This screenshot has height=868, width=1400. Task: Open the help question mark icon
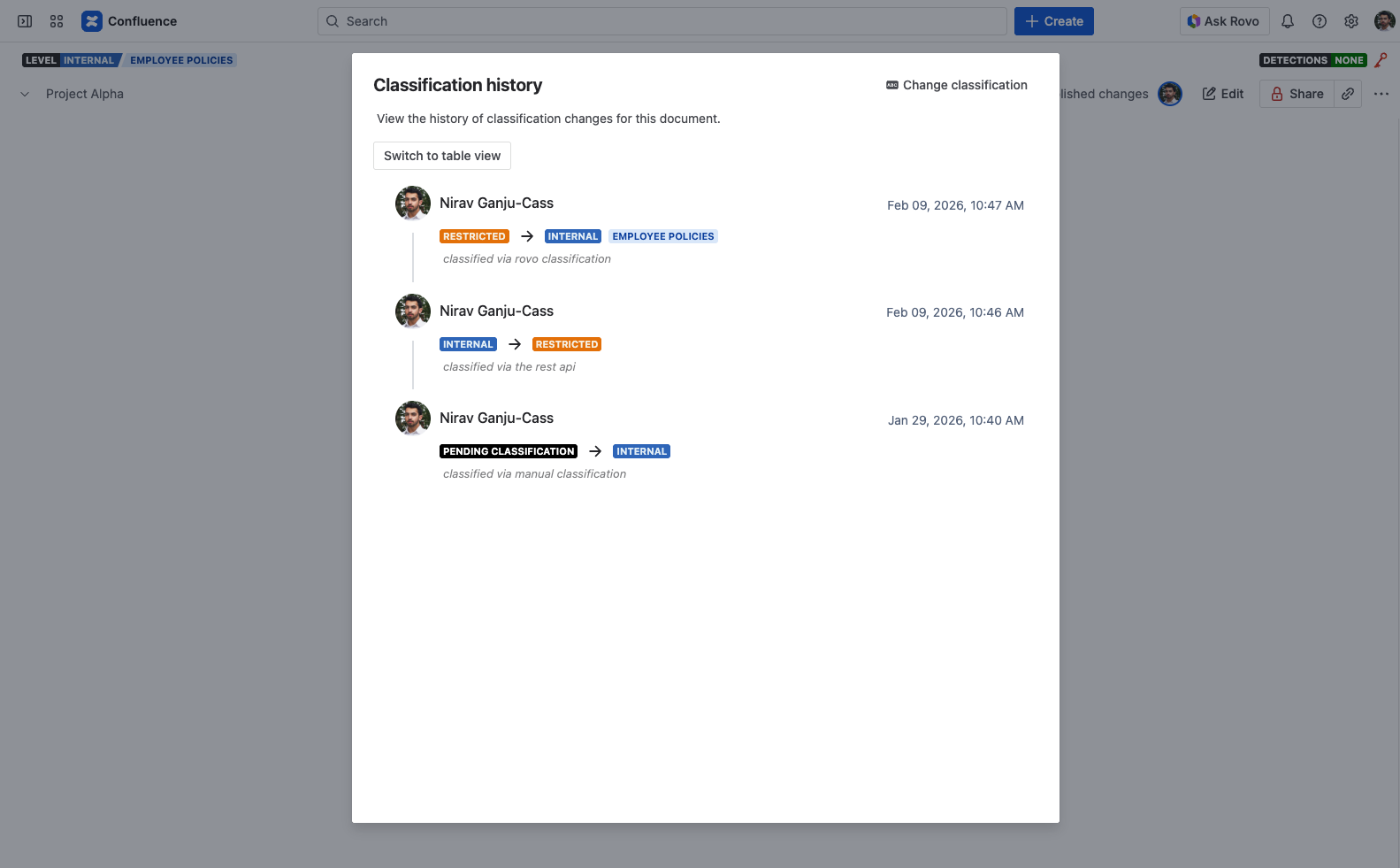click(x=1320, y=21)
